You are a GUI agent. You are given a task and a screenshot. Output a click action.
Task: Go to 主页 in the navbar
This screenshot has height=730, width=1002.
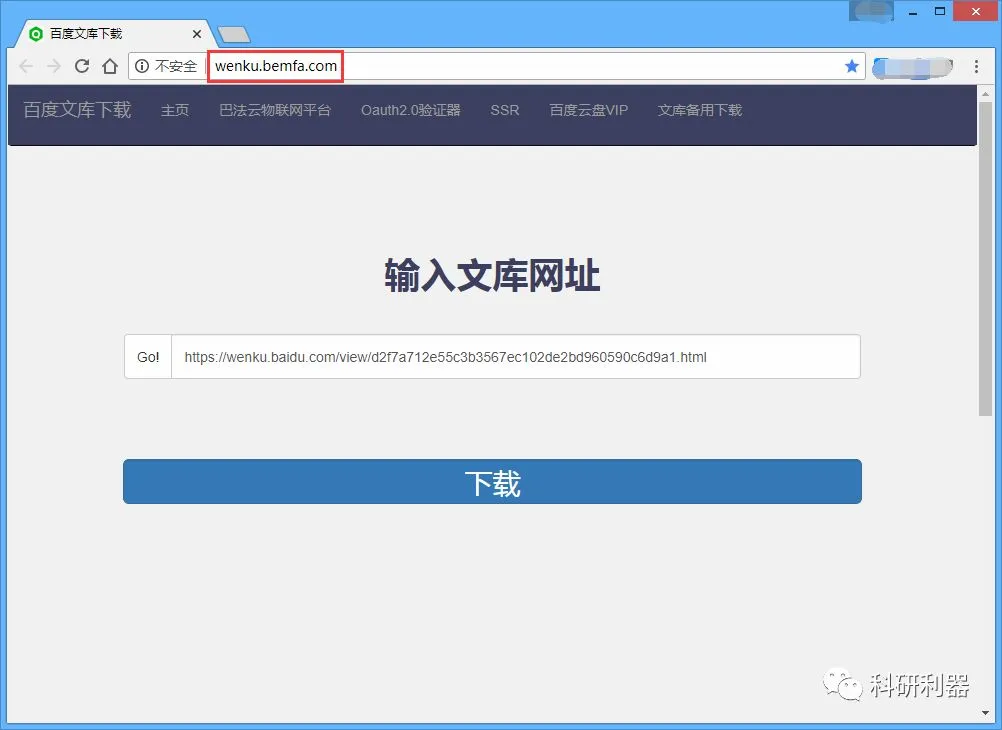point(174,110)
